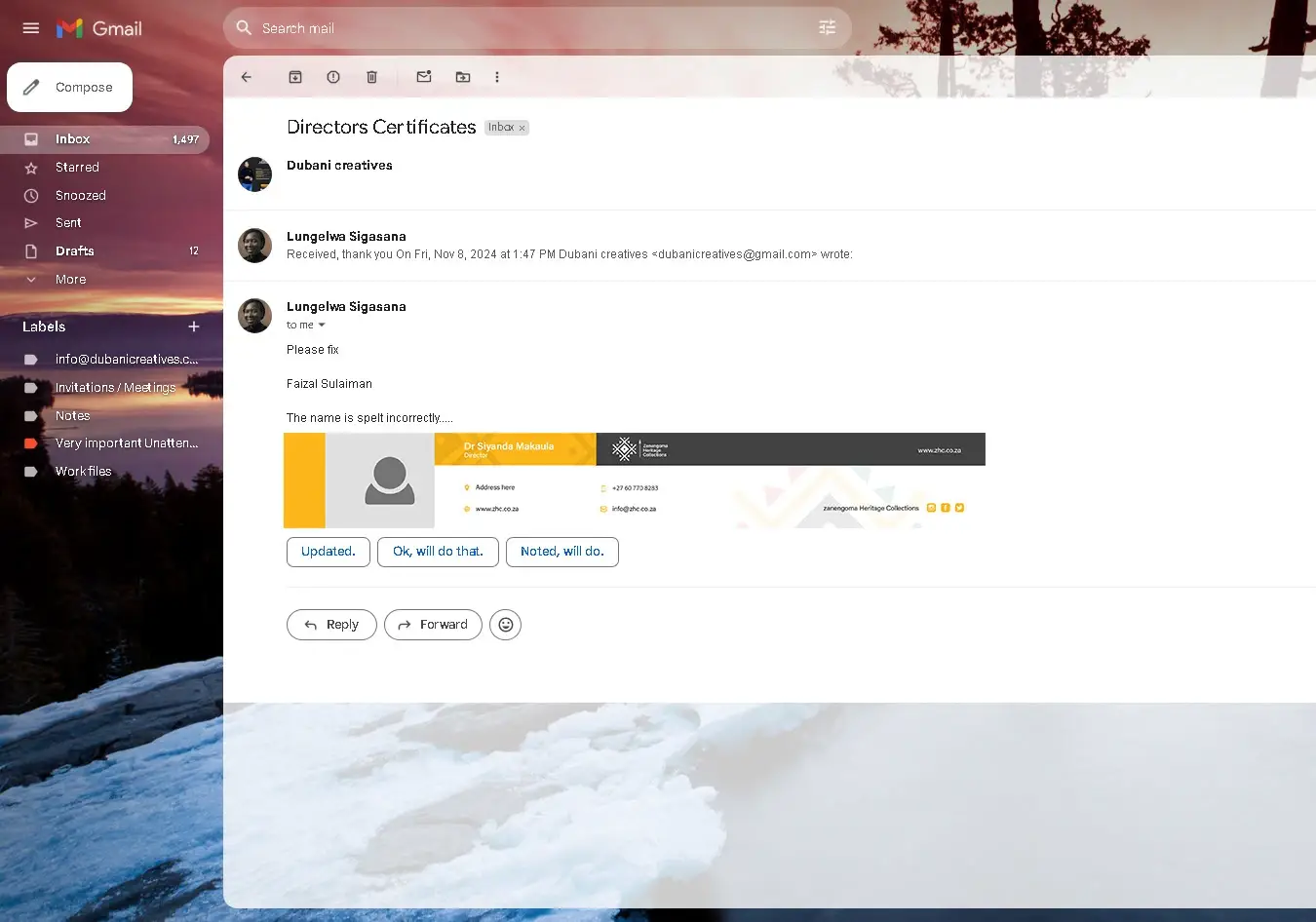1316x922 pixels.
Task: Click the back arrow to return to inbox
Action: coord(247,77)
